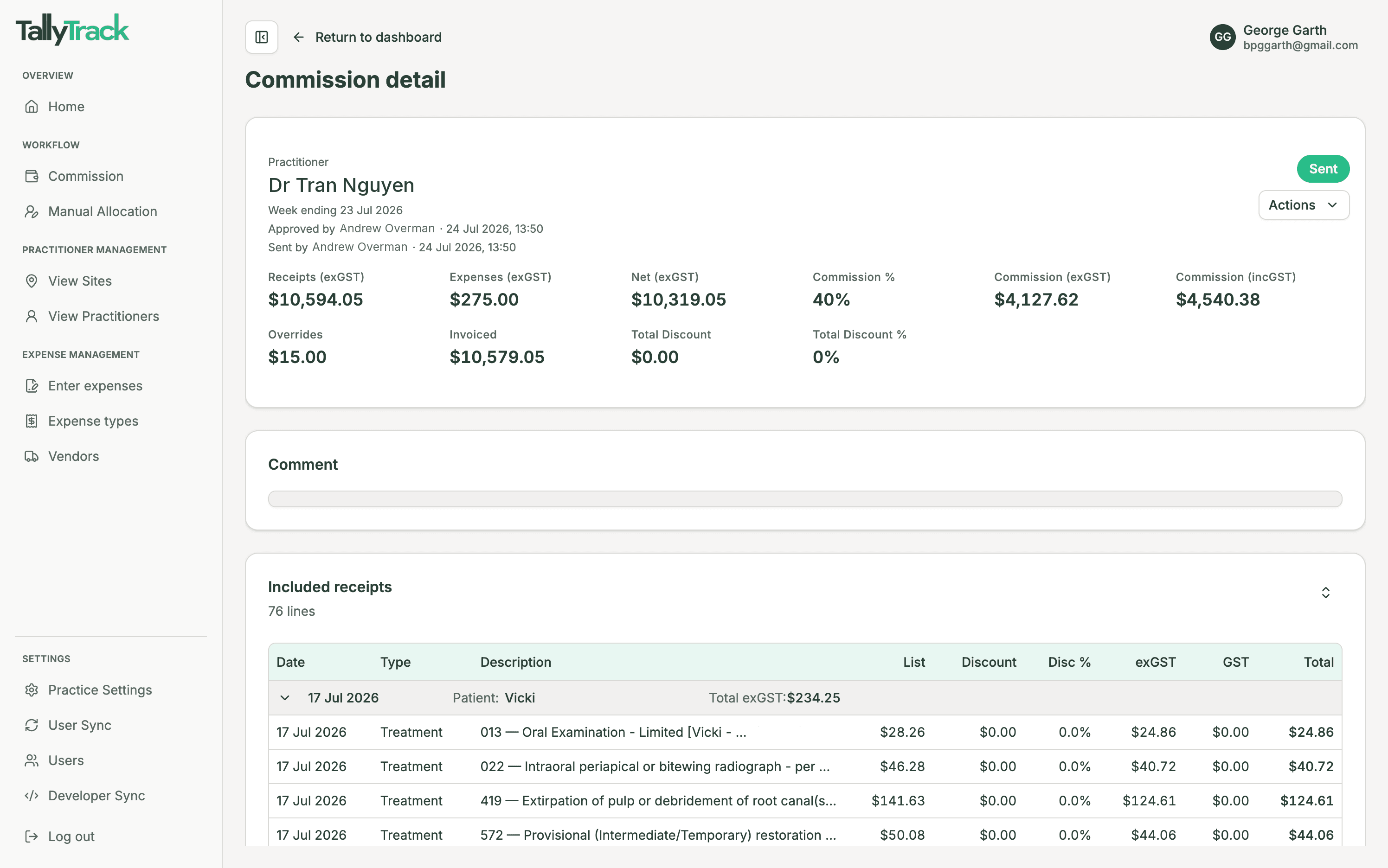Click the User Sync refresh icon
The height and width of the screenshot is (868, 1388).
click(32, 725)
